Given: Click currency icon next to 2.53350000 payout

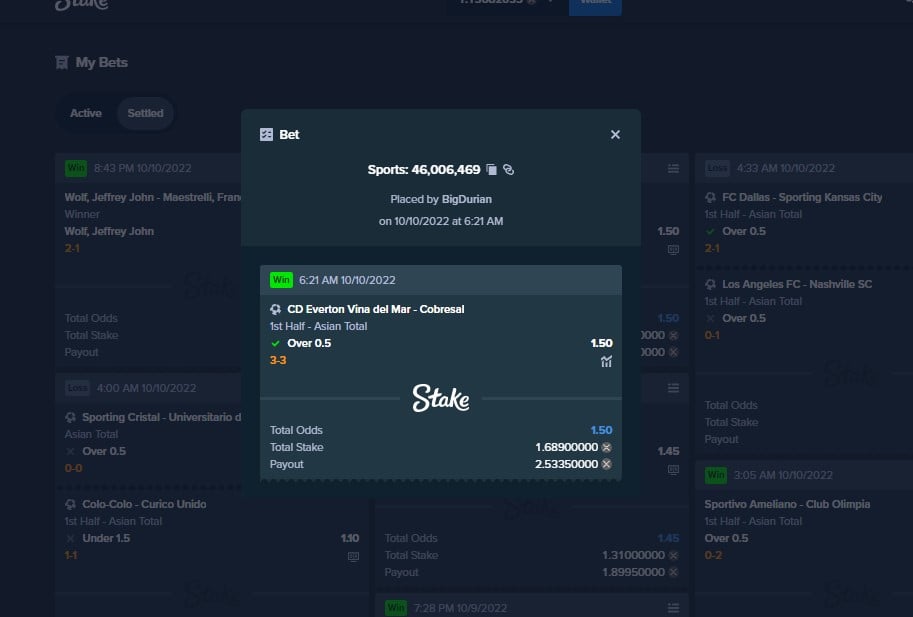Looking at the screenshot, I should click(x=606, y=464).
